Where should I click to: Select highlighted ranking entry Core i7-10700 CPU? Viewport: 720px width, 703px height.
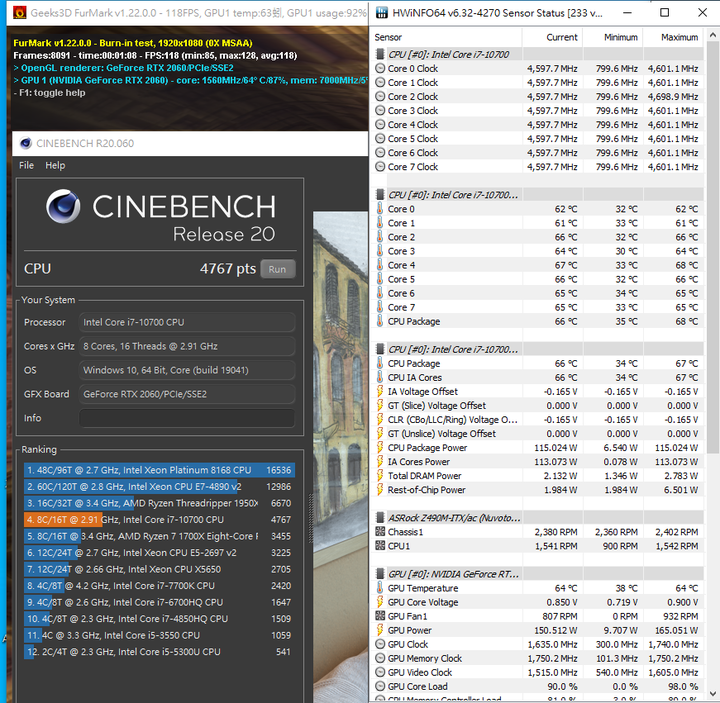(159, 520)
